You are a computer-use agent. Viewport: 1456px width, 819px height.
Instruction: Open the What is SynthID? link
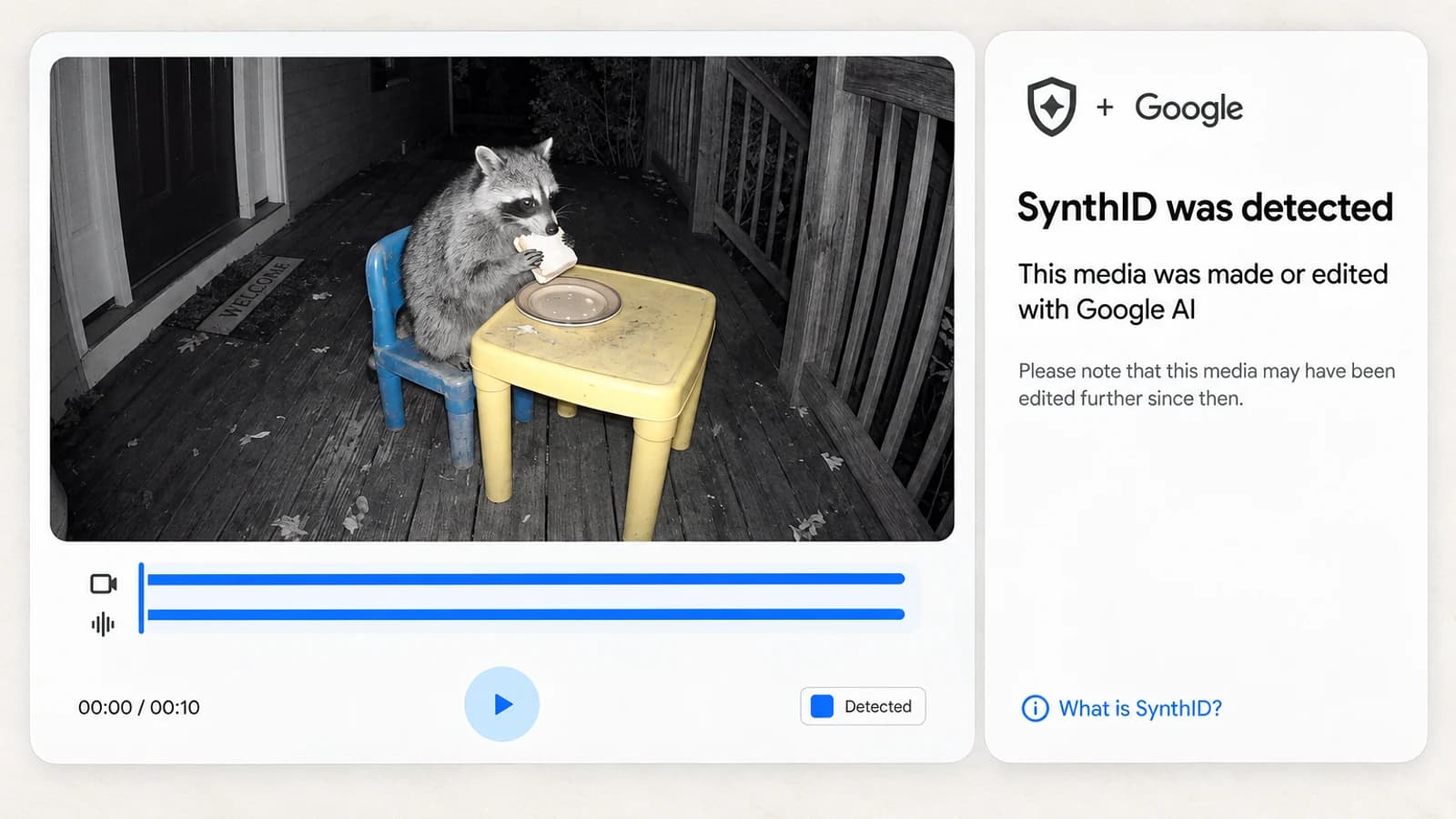tap(1140, 708)
